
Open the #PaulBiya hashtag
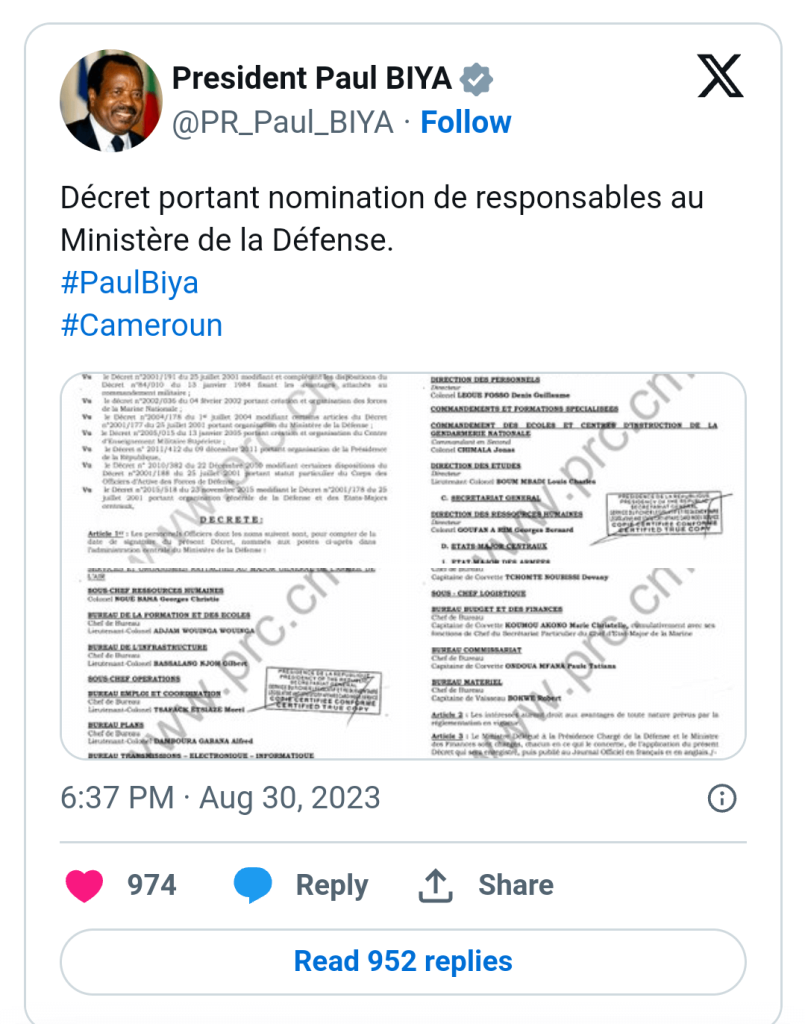(130, 283)
